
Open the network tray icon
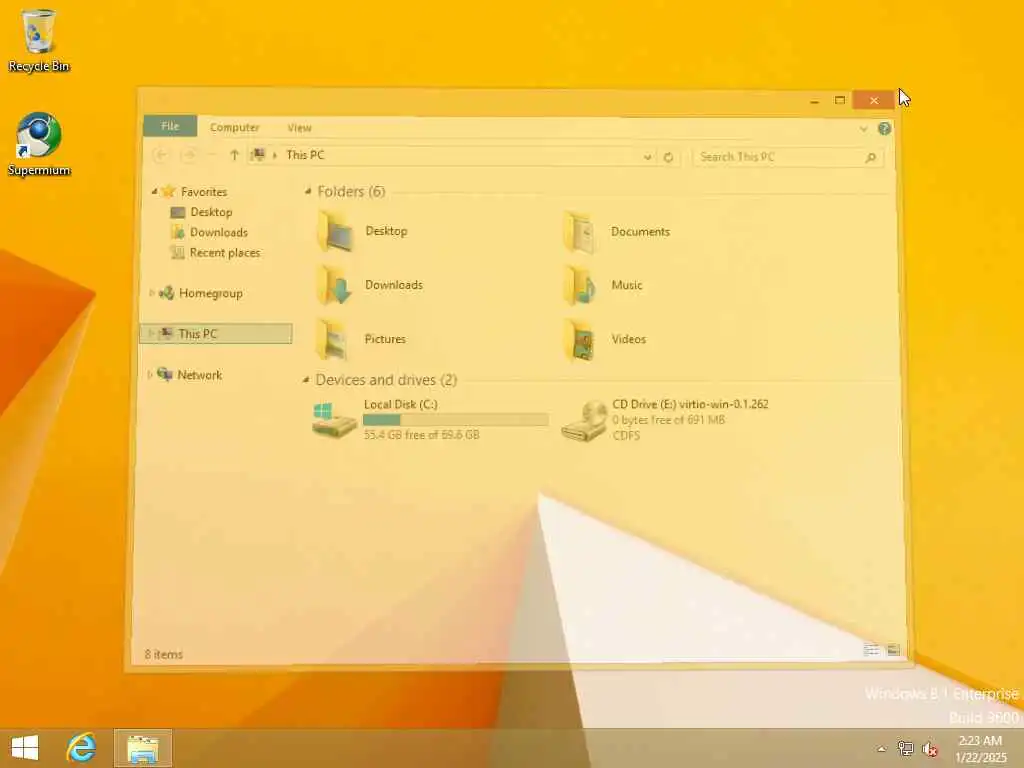[905, 748]
